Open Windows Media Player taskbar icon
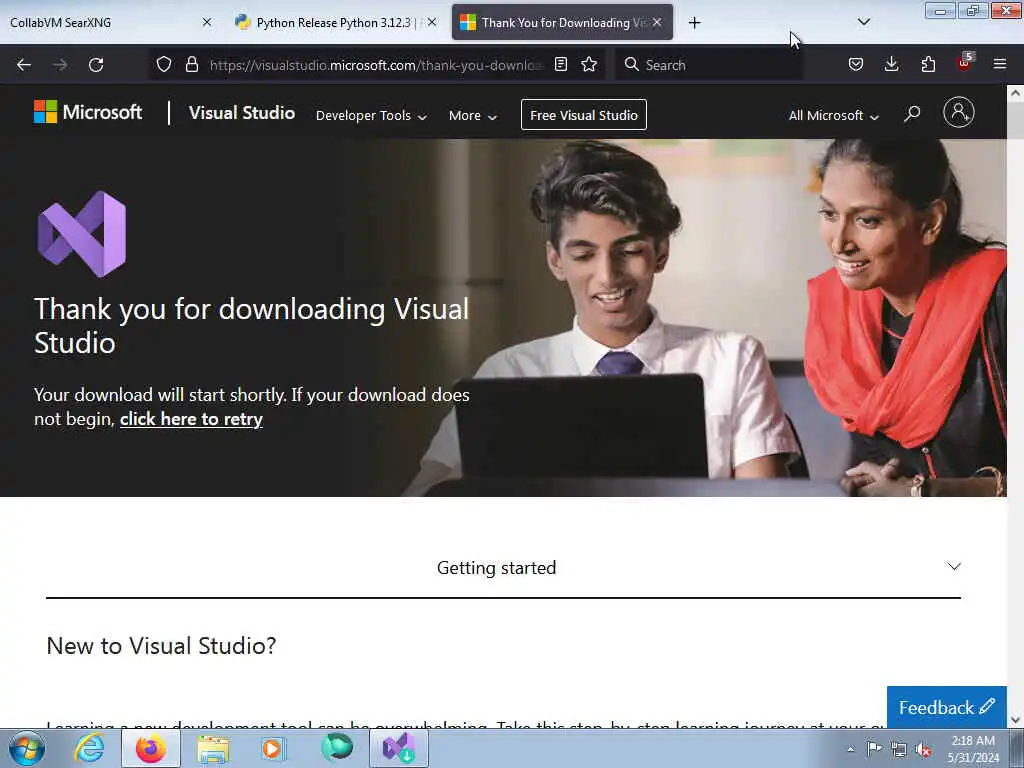The image size is (1024, 768). click(273, 748)
